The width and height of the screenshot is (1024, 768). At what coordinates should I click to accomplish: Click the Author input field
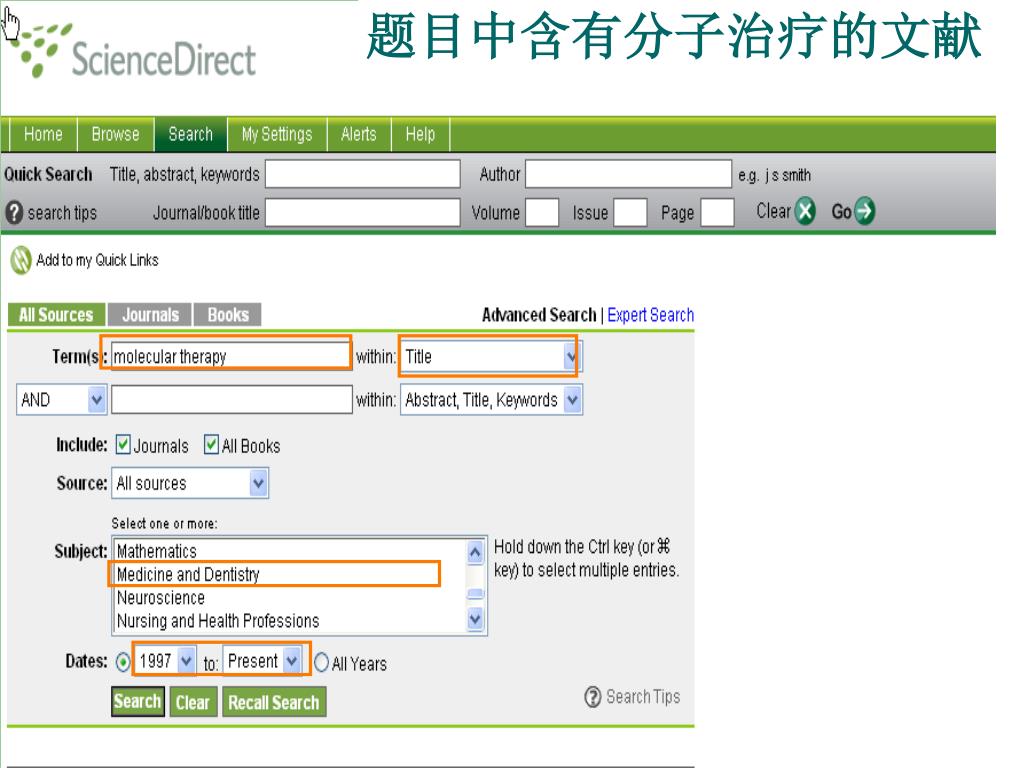[628, 174]
